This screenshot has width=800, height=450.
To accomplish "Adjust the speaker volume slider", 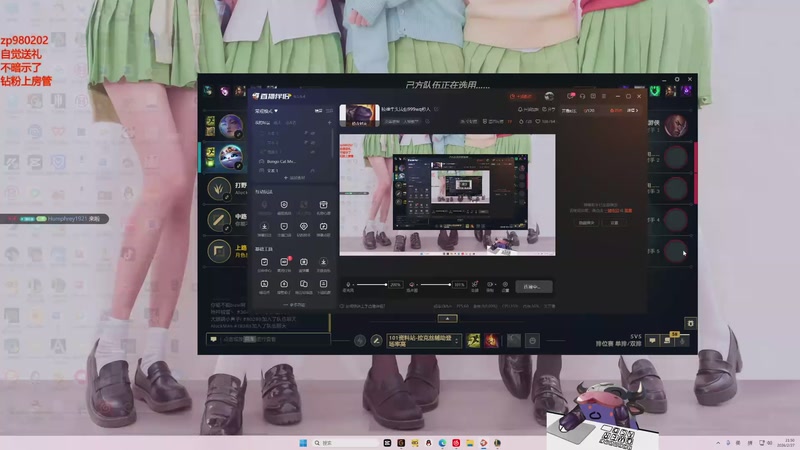I will coord(435,284).
